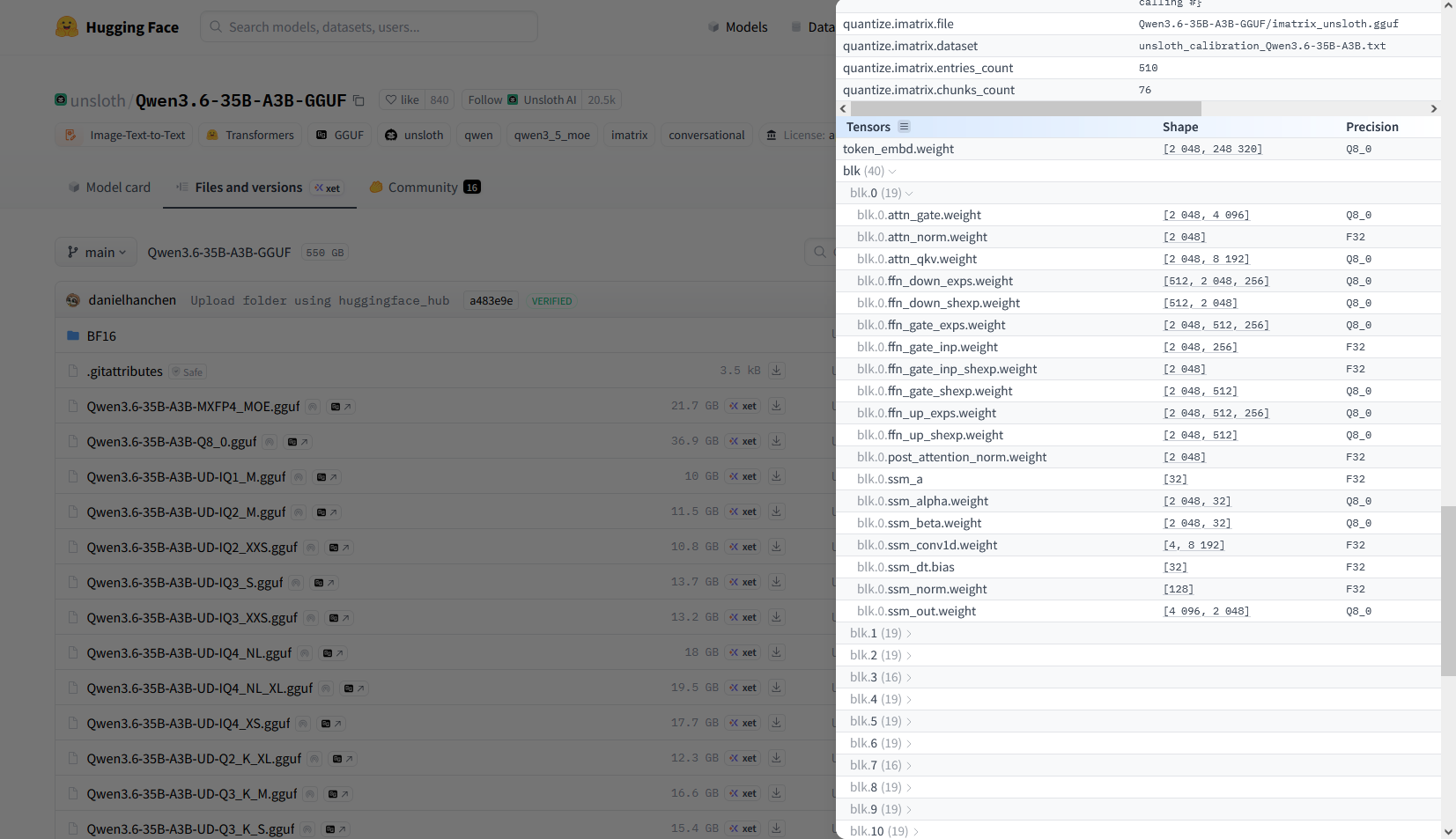Open GGUF viewer icon for UD-IQ2_XXS.gguf

tap(339, 548)
